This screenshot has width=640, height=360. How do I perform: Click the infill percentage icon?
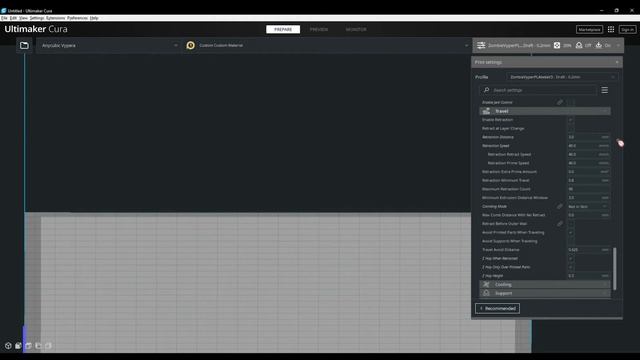tap(557, 45)
